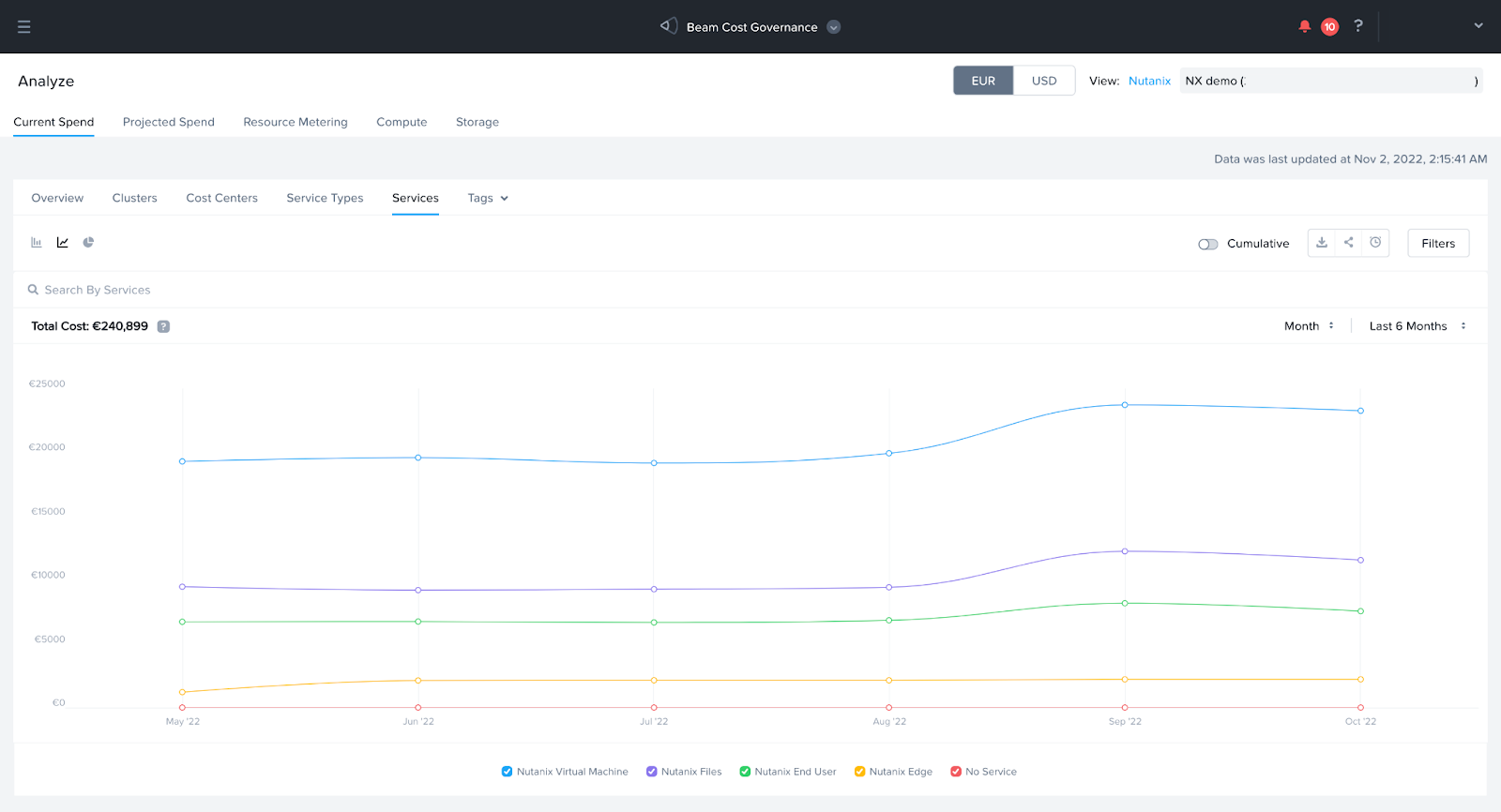Switch to line chart view
Screen dimensions: 1501x812
63,243
